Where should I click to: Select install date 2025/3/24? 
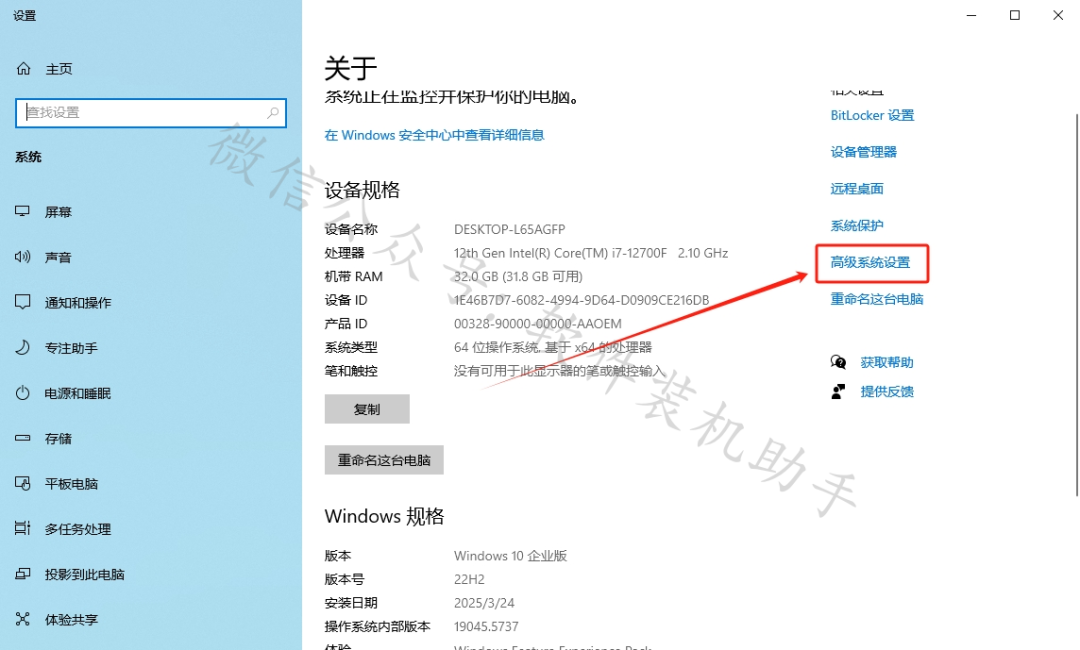pyautogui.click(x=484, y=603)
